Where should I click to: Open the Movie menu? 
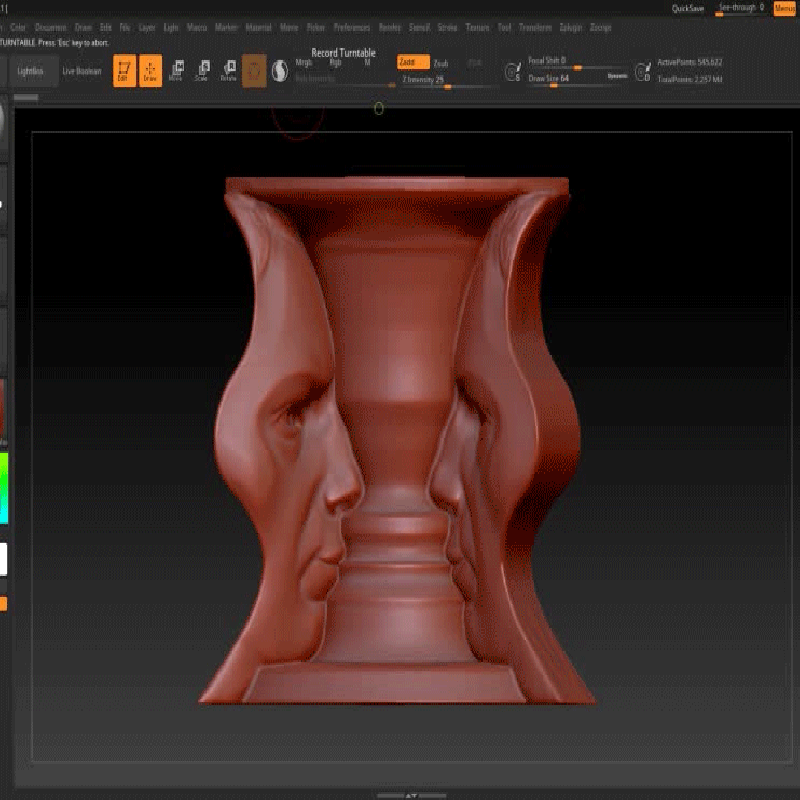point(289,27)
